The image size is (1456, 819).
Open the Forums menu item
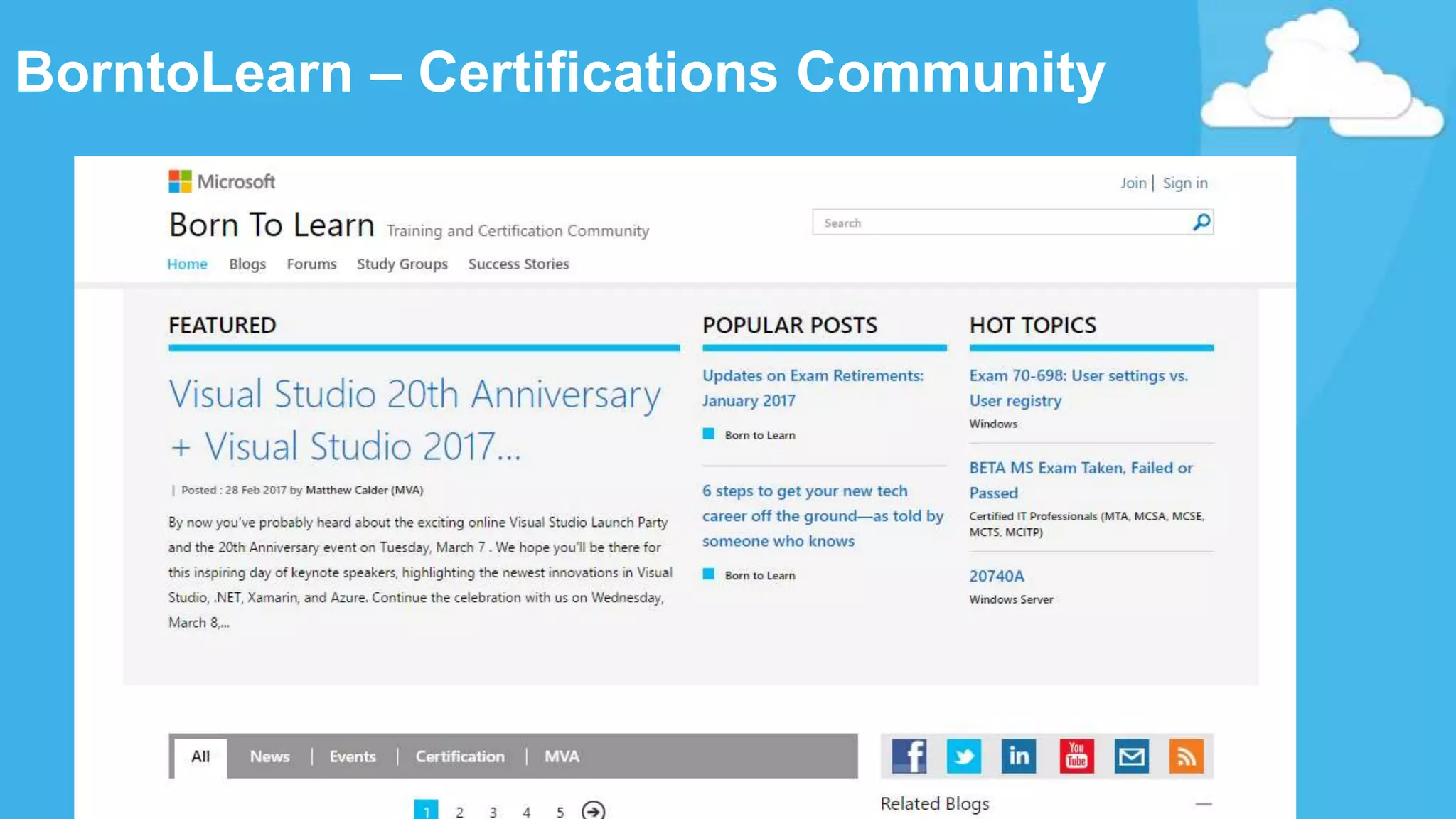pos(311,264)
